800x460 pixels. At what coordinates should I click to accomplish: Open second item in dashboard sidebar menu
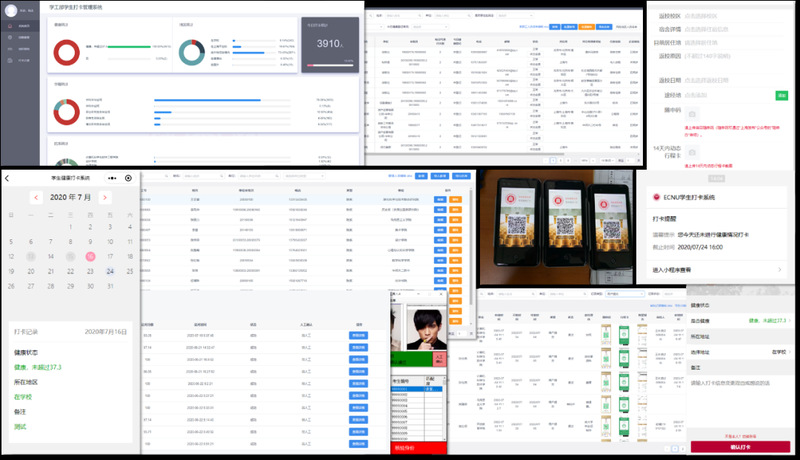click(20, 36)
